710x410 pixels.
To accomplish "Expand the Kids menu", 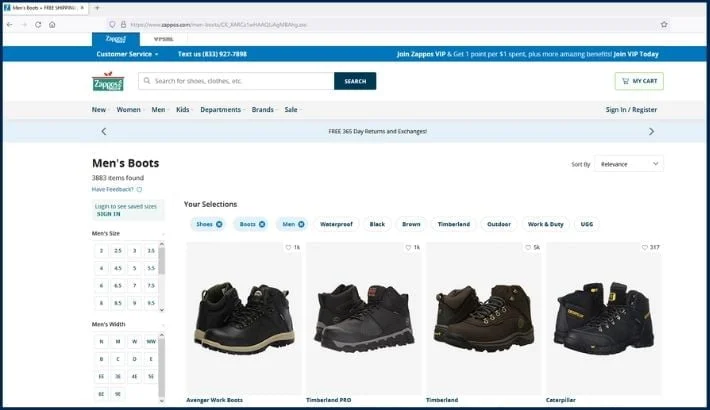I will [x=183, y=110].
